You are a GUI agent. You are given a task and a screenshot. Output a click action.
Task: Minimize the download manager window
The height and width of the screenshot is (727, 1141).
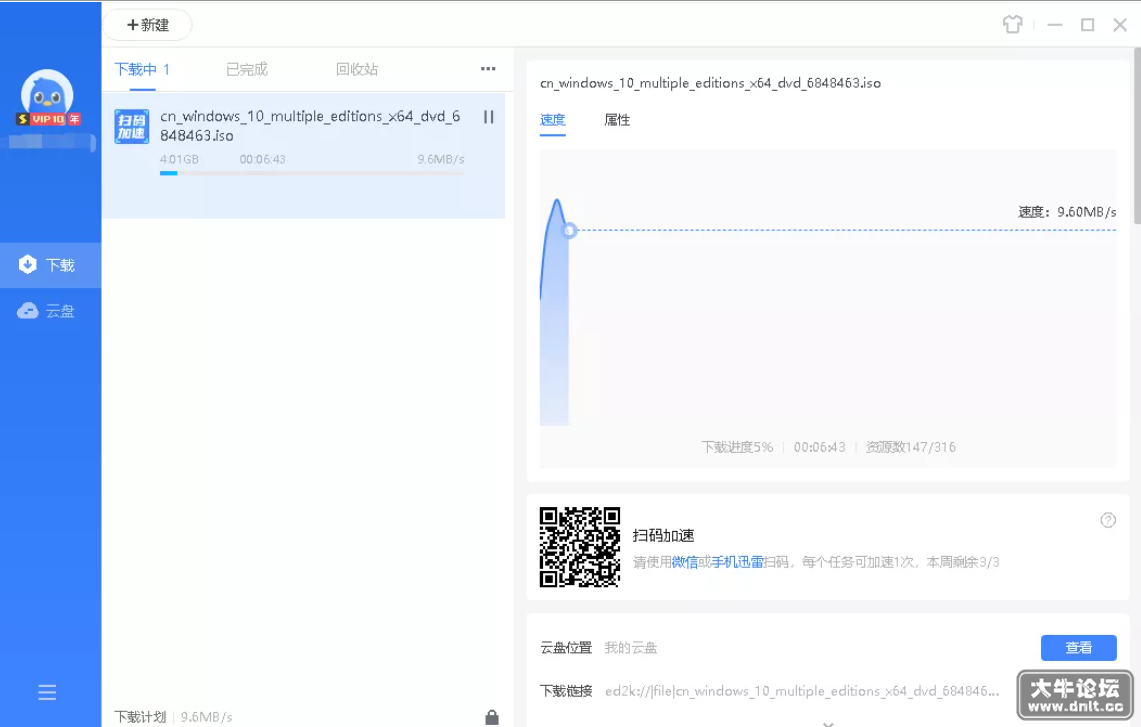[x=1054, y=25]
